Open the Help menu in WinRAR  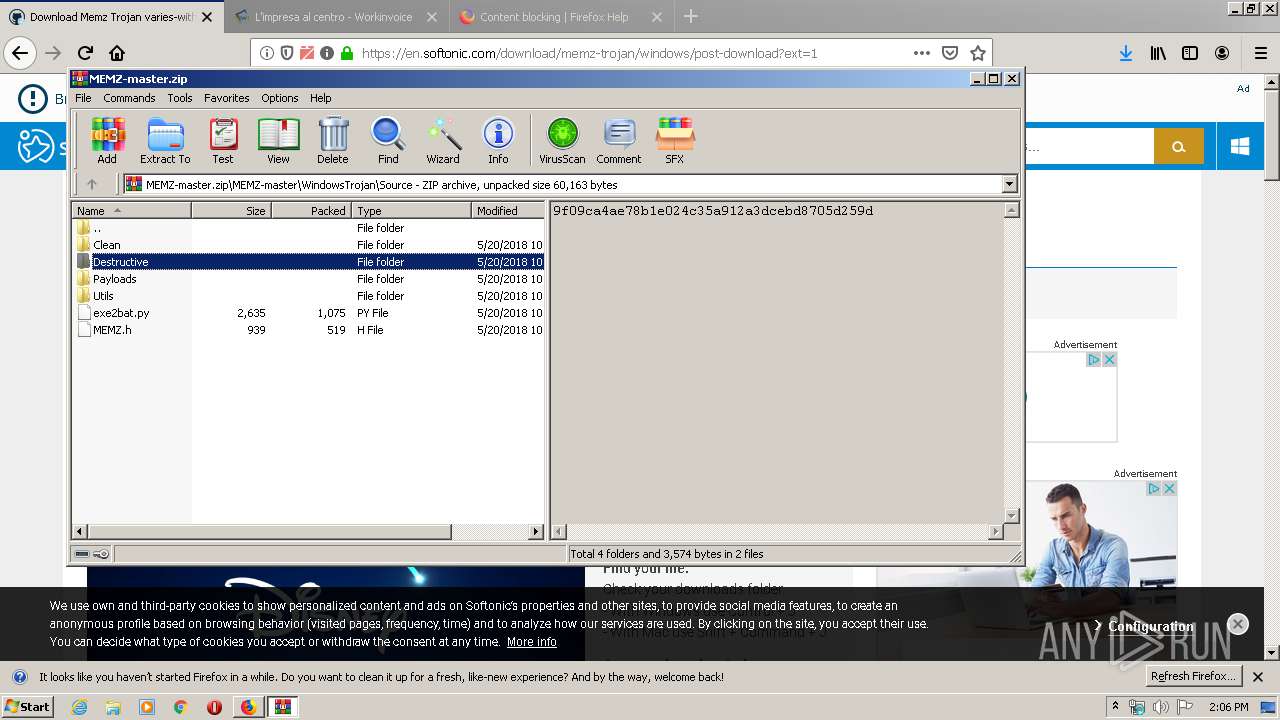[321, 98]
